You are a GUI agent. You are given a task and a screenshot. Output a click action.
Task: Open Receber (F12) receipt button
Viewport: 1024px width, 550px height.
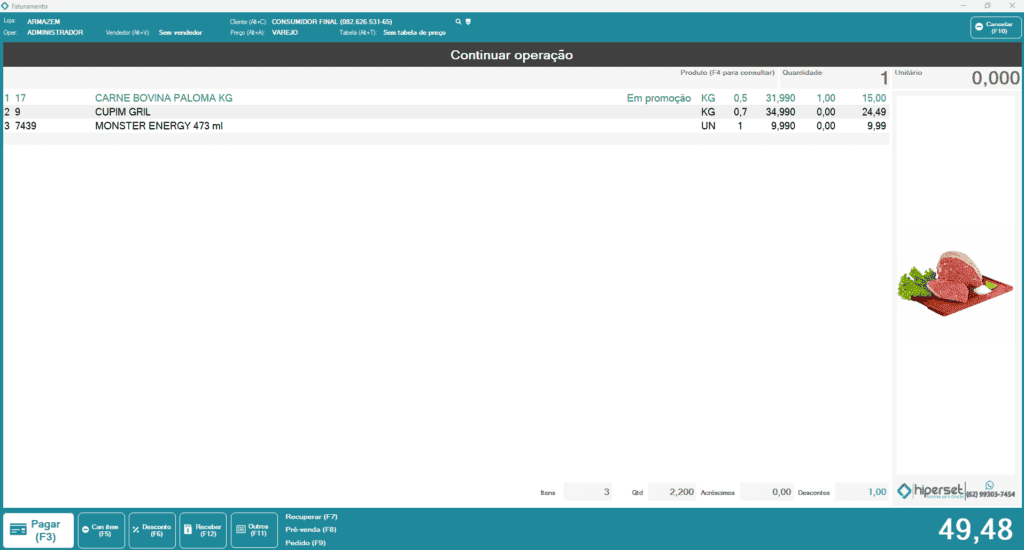pos(203,529)
